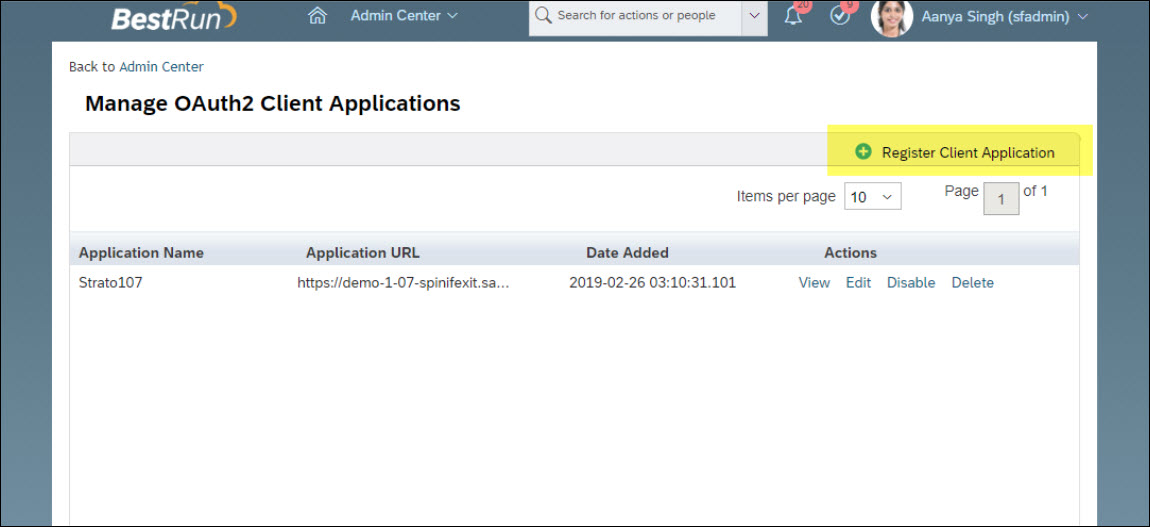1150x527 pixels.
Task: Click the page number input field
Action: tap(1001, 198)
